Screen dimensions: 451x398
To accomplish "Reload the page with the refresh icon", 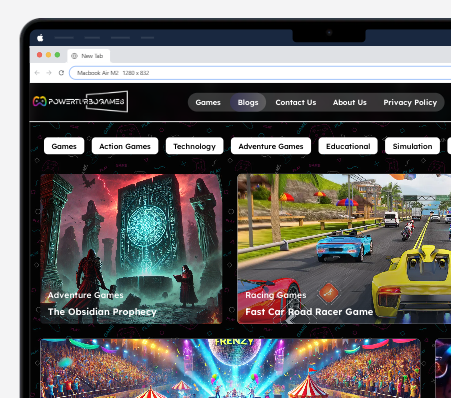I will [x=61, y=73].
